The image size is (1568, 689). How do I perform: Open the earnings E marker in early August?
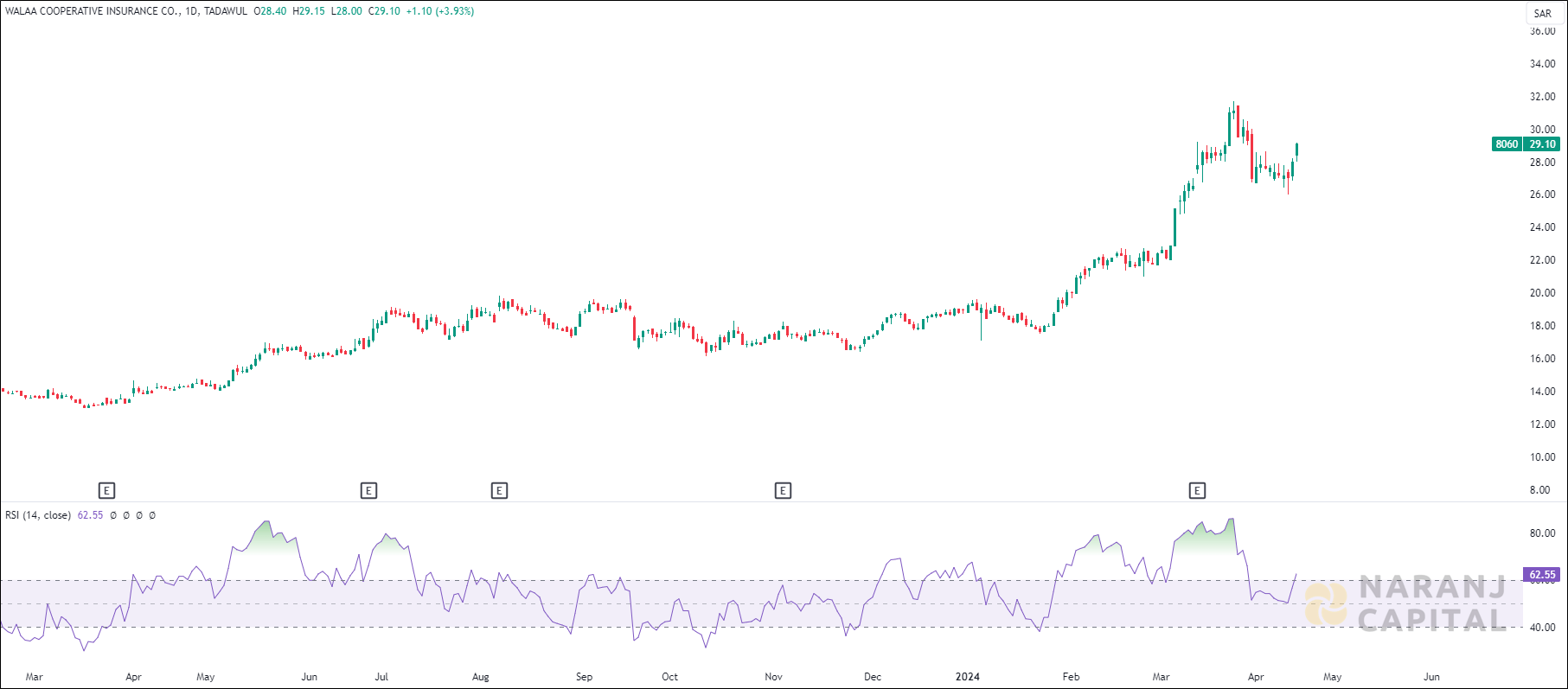499,491
